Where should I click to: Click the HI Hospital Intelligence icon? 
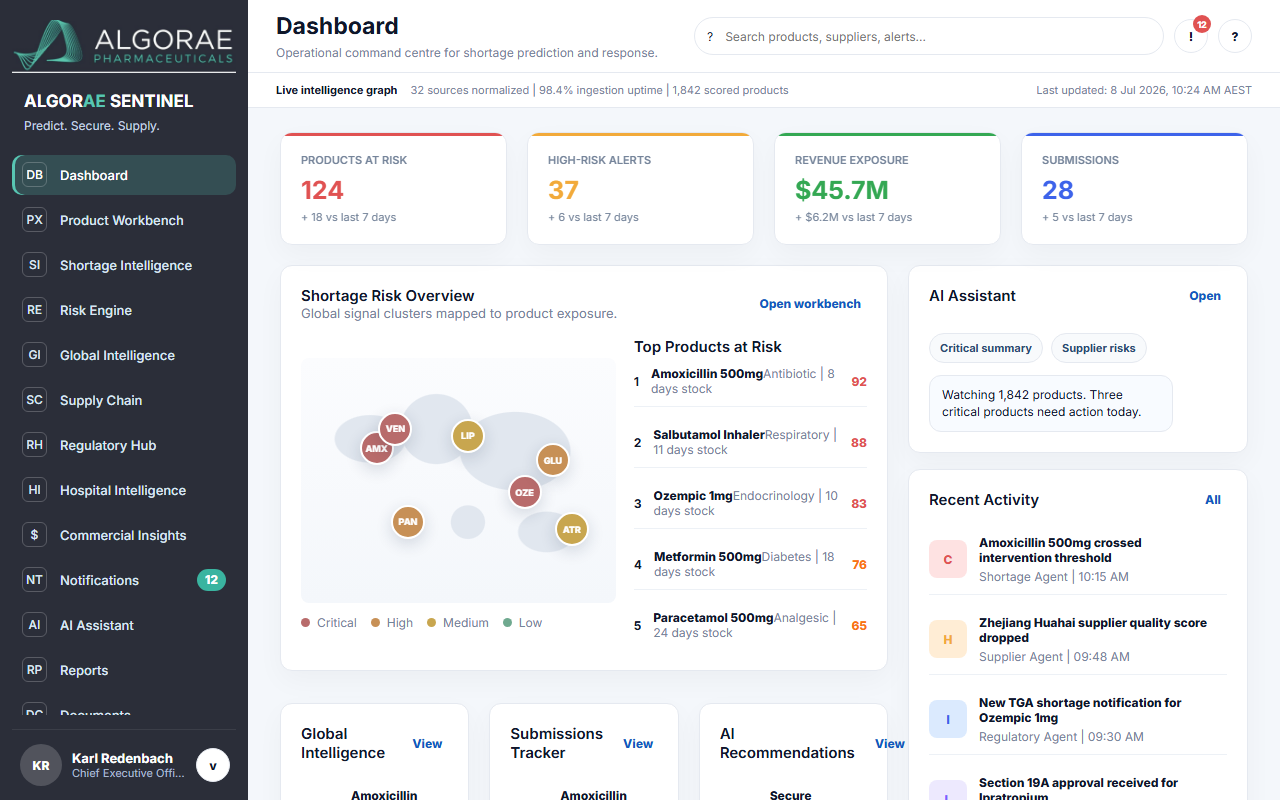35,490
